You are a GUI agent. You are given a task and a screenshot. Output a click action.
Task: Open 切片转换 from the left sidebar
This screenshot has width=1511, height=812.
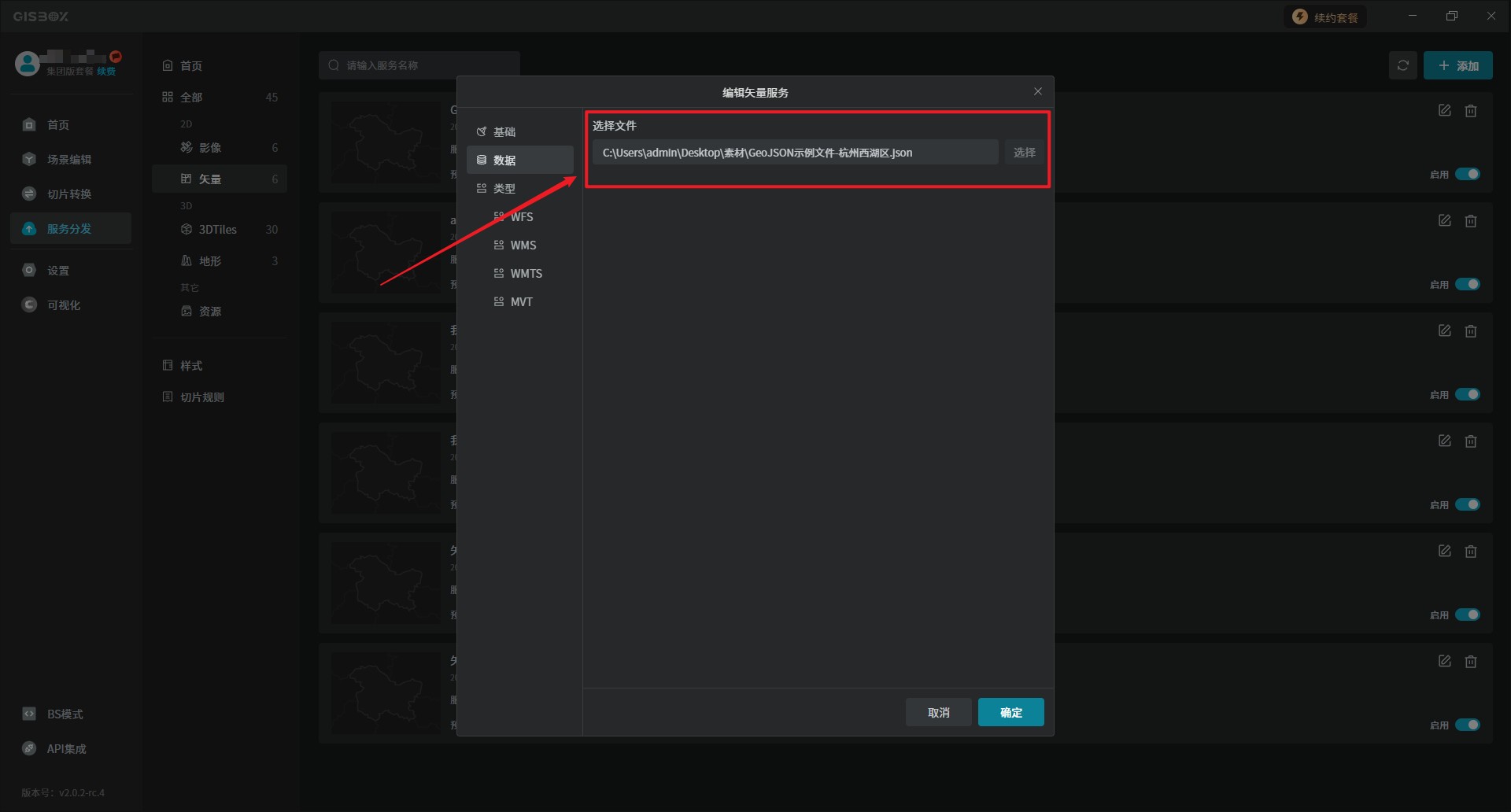click(69, 194)
